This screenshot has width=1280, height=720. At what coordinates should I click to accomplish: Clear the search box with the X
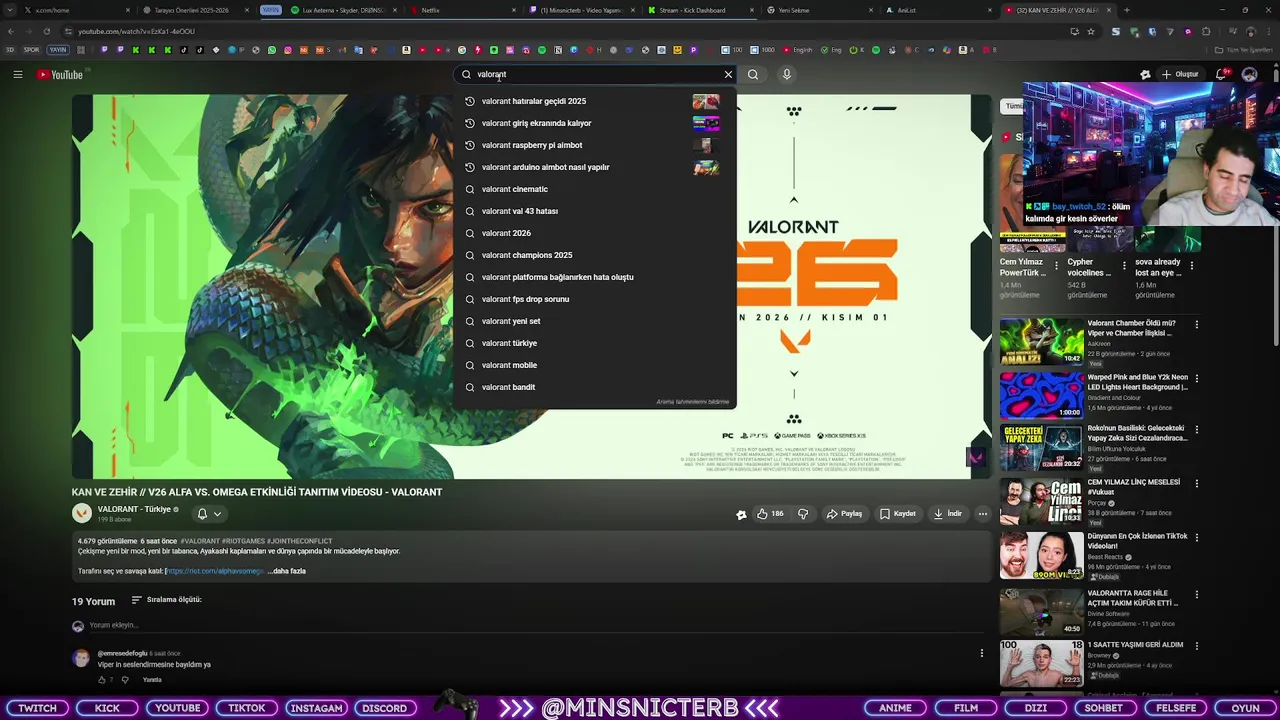(x=728, y=74)
